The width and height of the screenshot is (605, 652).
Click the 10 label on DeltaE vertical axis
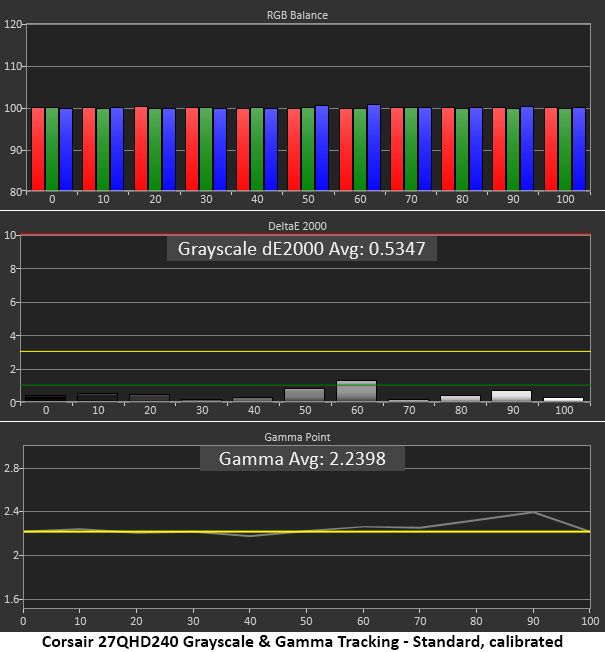(x=10, y=235)
